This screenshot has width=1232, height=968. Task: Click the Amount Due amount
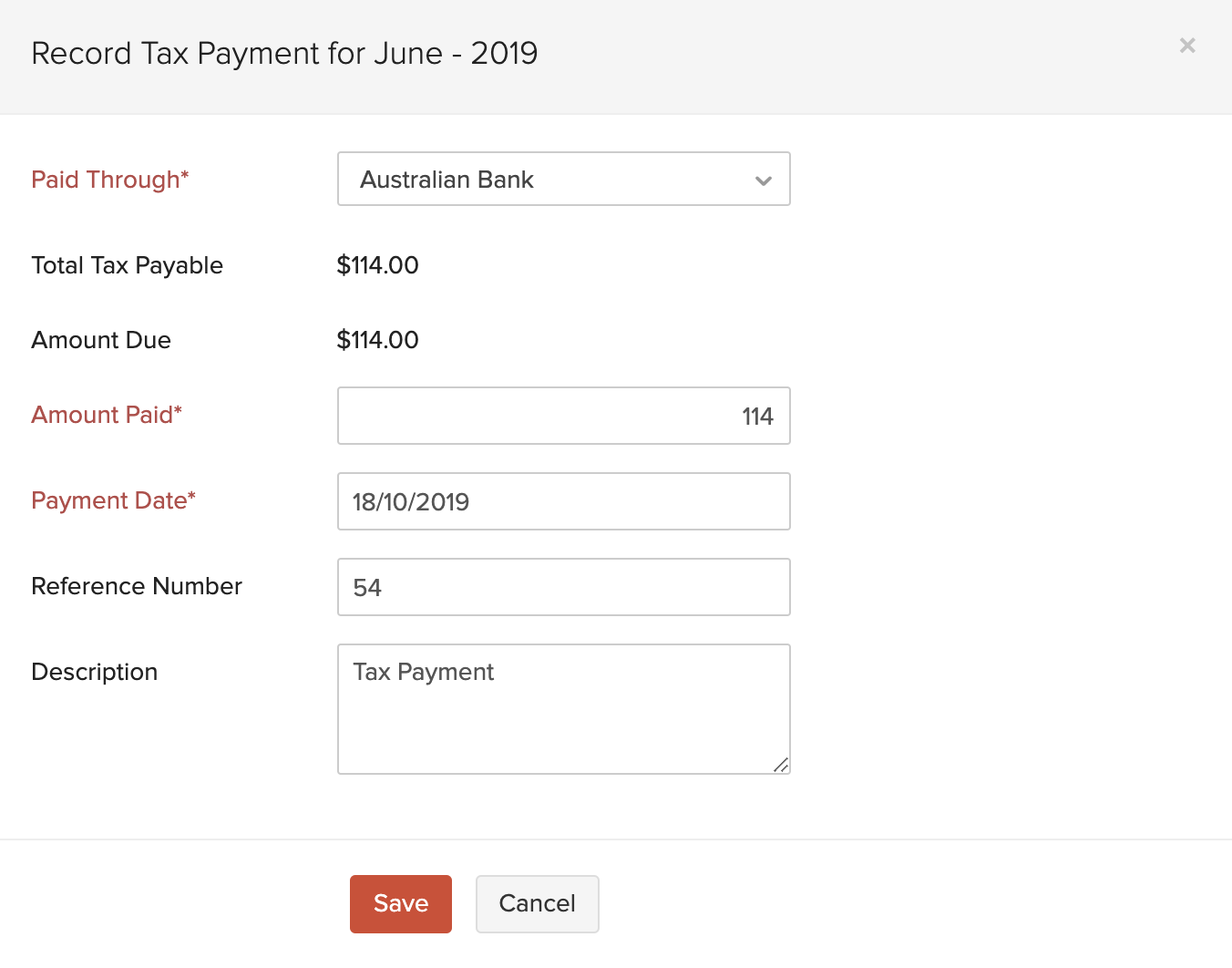(377, 340)
